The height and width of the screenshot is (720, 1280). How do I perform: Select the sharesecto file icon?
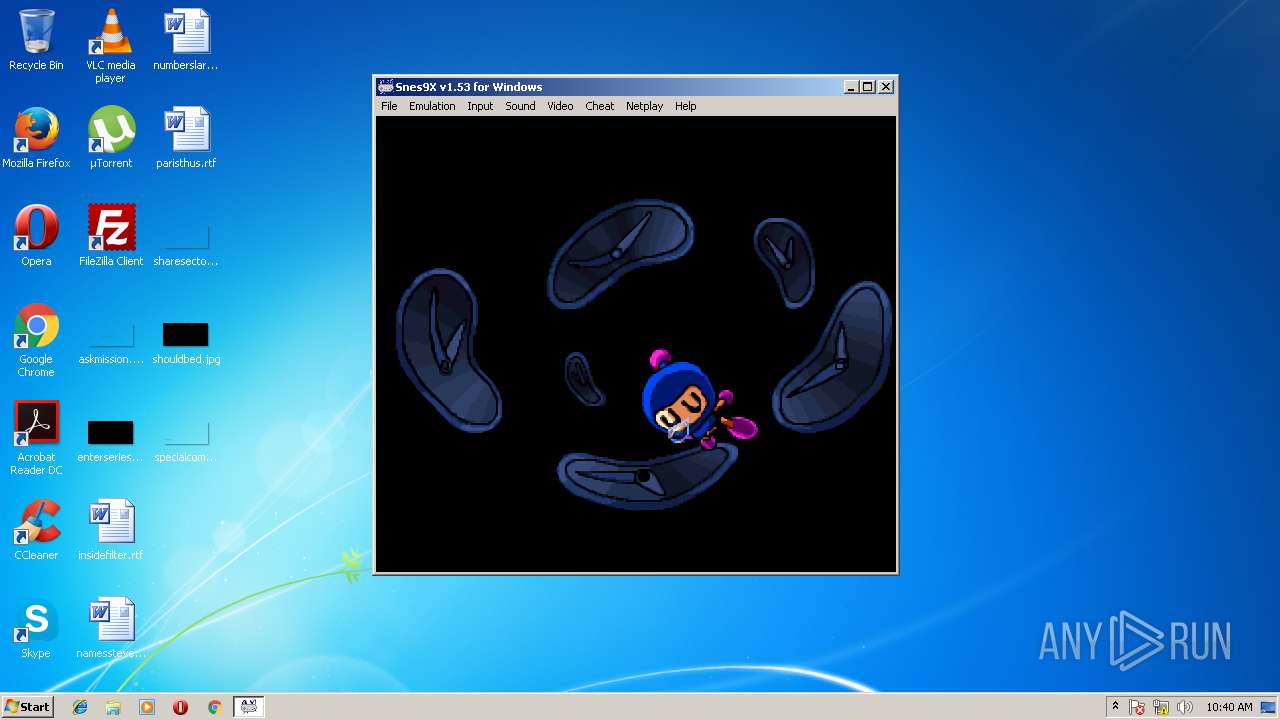pyautogui.click(x=186, y=244)
